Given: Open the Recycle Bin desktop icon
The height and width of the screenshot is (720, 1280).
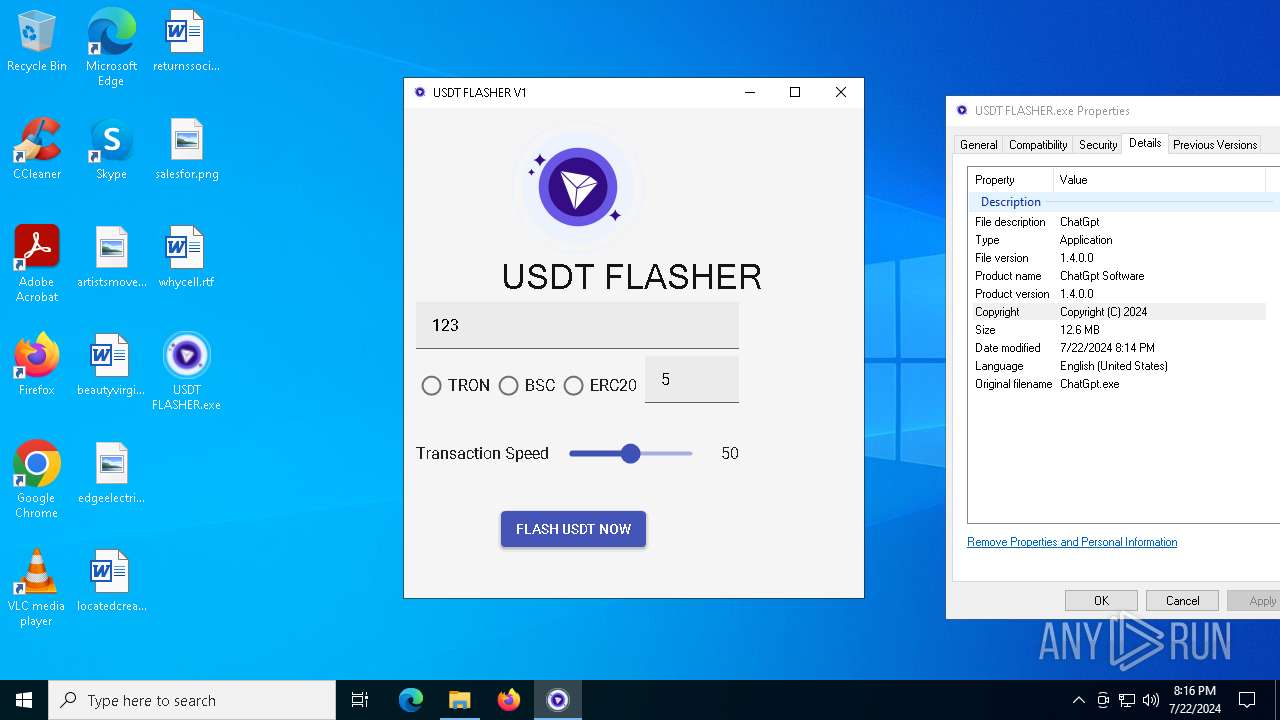Looking at the screenshot, I should click(37, 42).
